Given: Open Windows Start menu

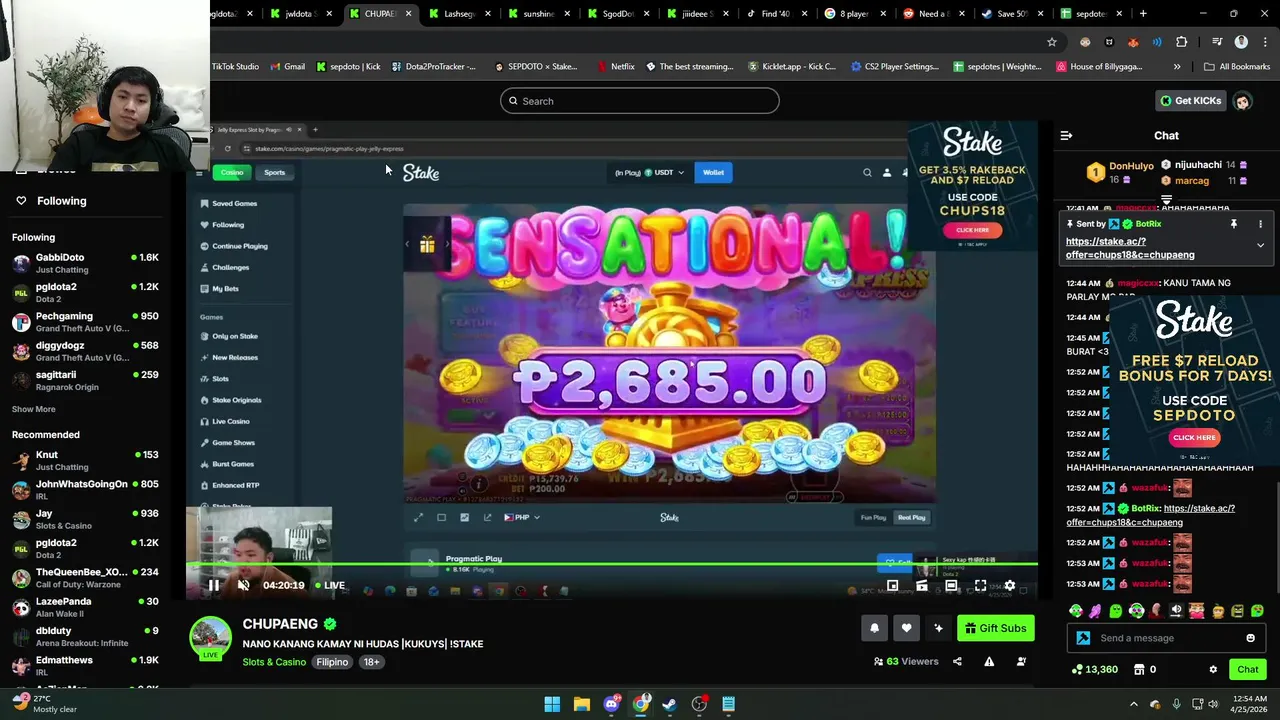Looking at the screenshot, I should (x=552, y=704).
